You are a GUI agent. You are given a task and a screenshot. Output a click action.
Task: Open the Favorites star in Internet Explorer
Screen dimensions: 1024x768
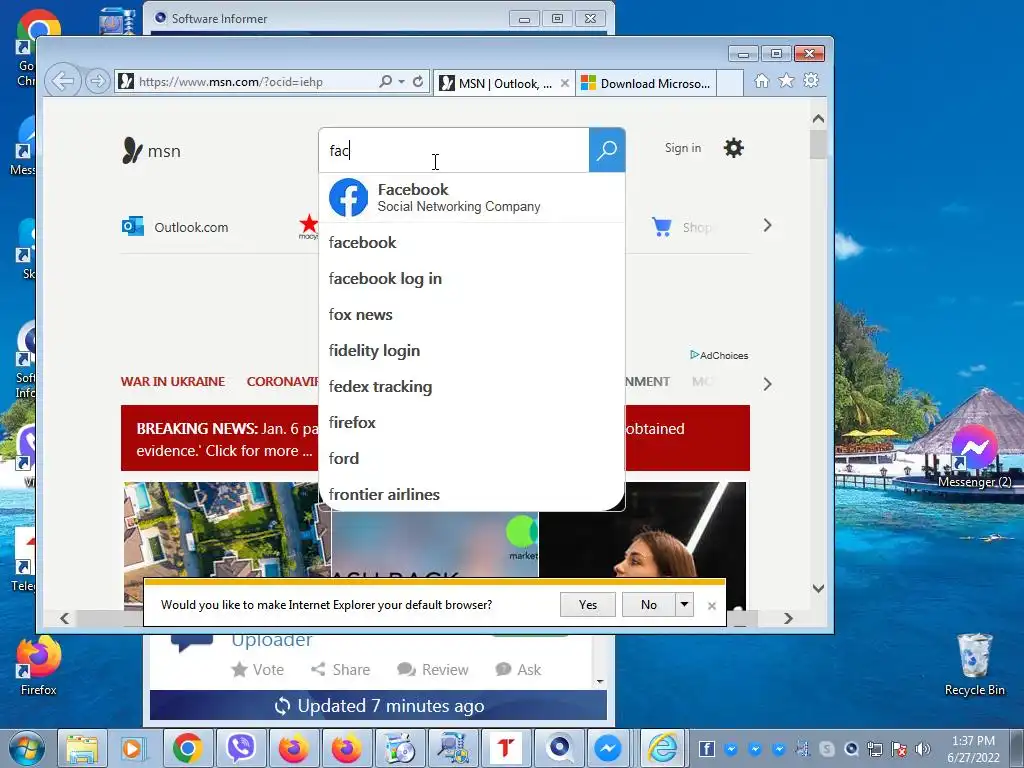(x=786, y=80)
